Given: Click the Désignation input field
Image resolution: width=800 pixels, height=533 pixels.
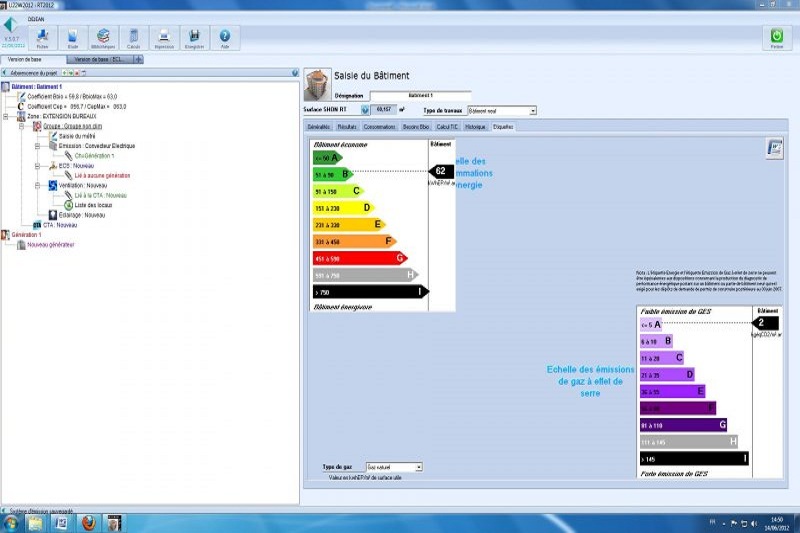Looking at the screenshot, I should [x=420, y=95].
